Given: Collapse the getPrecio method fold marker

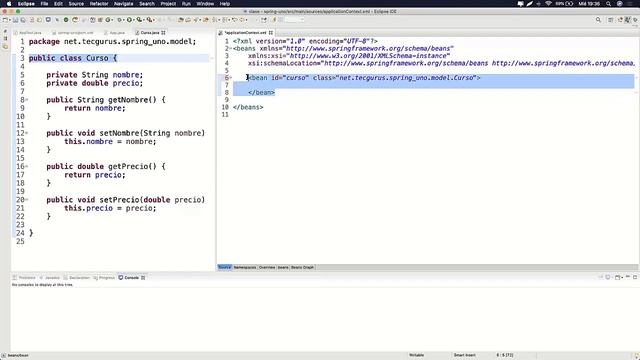Looking at the screenshot, I should (x=27, y=167).
